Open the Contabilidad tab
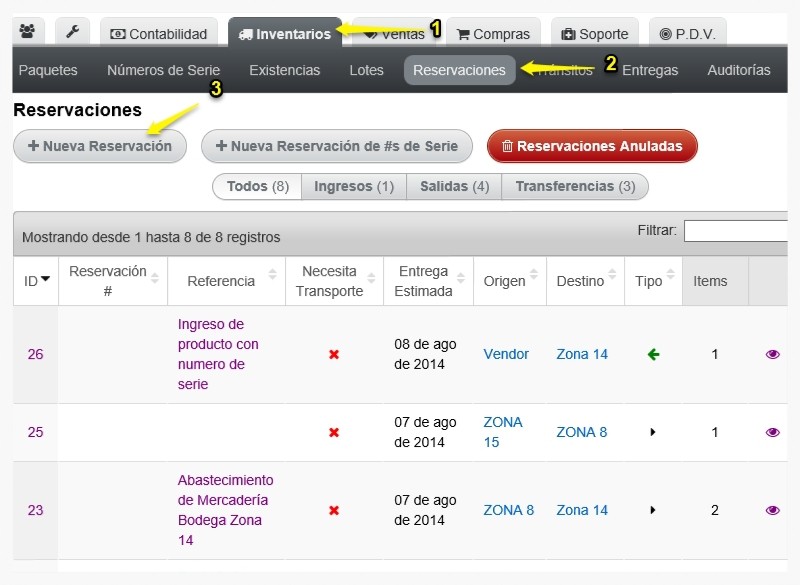Viewport: 800px width, 585px height. [x=159, y=34]
